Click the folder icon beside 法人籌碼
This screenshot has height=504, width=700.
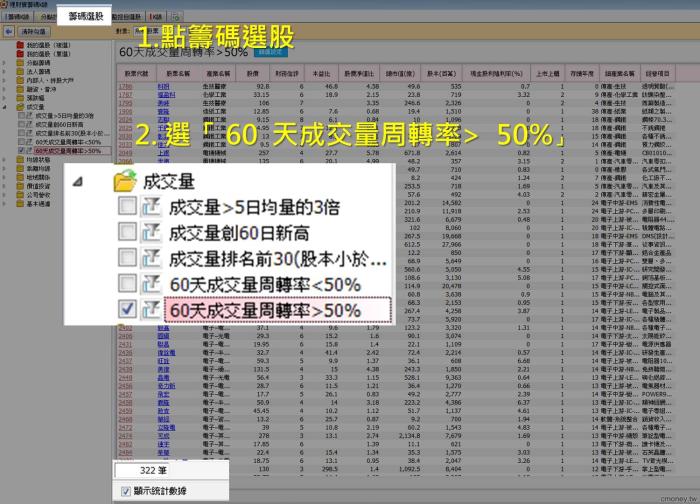click(20, 71)
